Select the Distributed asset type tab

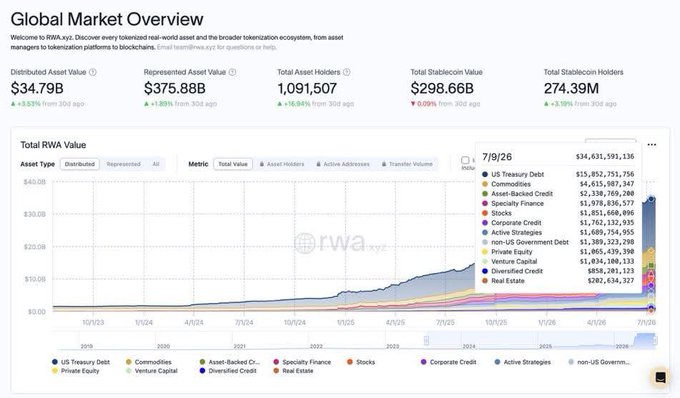pos(80,164)
